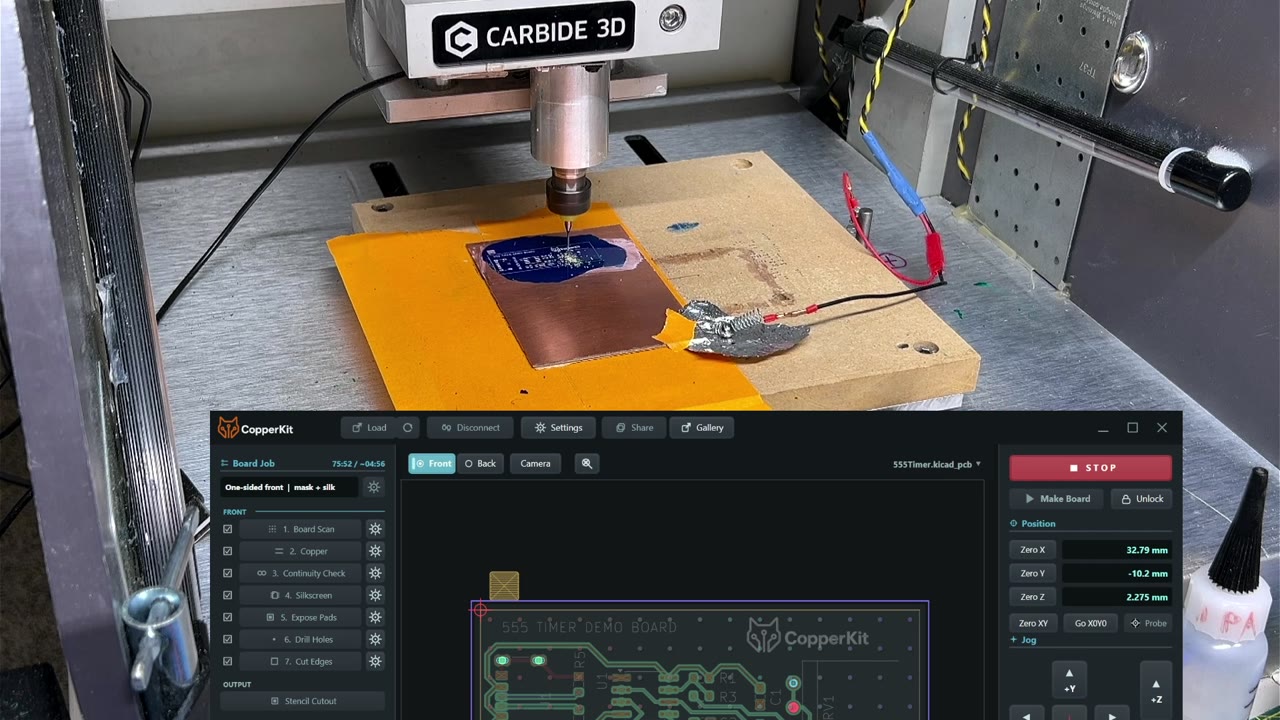The width and height of the screenshot is (1280, 720).
Task: Click the Stencil Cutout output button
Action: tap(303, 701)
